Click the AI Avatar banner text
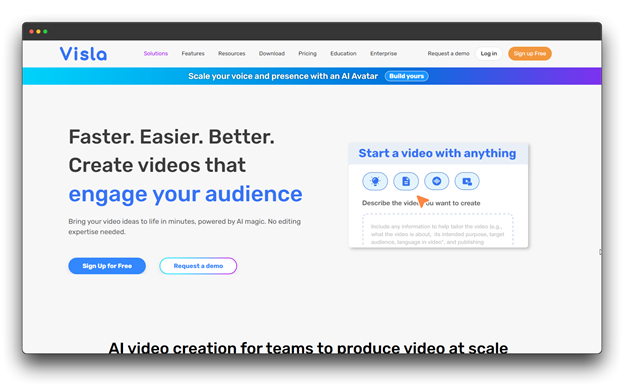624x387 pixels. 283,76
